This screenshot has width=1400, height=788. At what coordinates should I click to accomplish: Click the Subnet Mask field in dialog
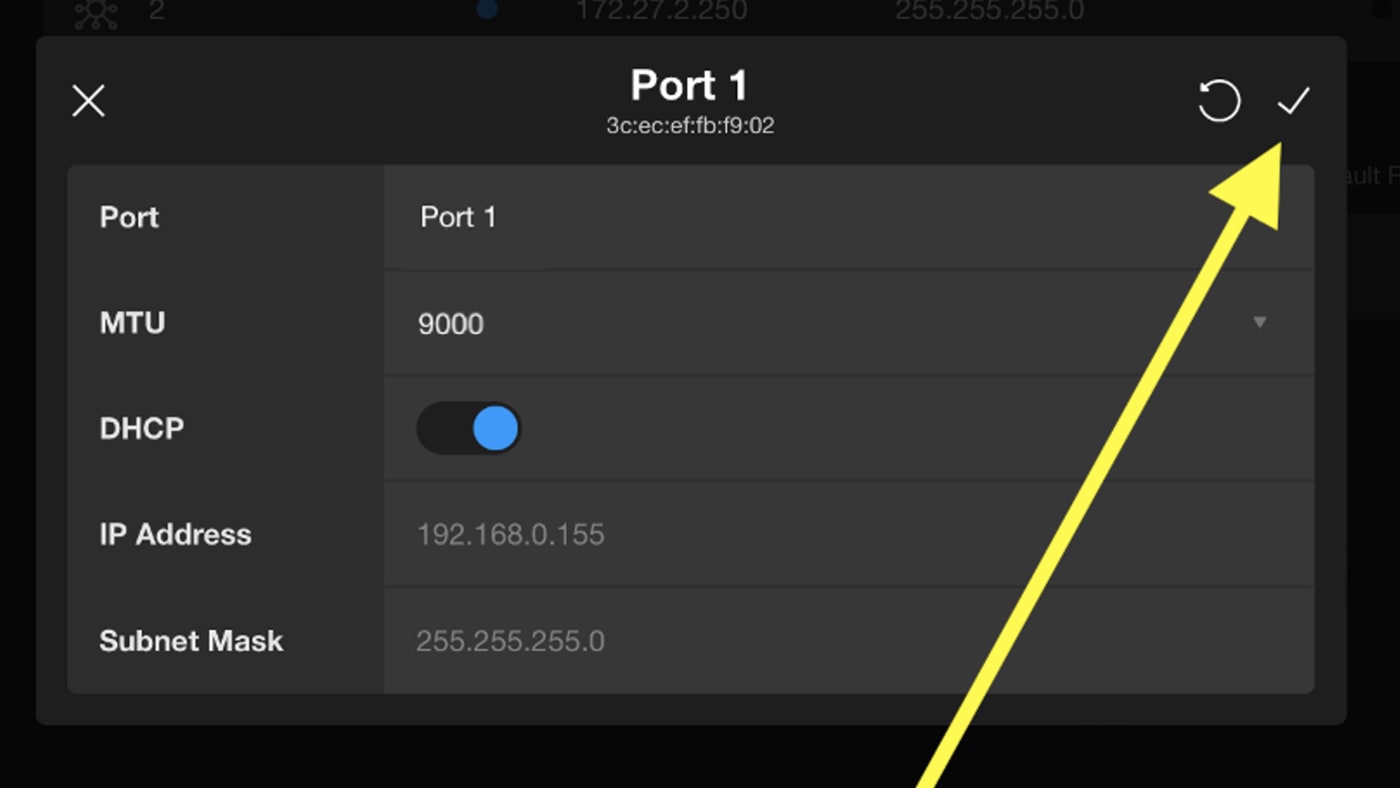pyautogui.click(x=840, y=640)
